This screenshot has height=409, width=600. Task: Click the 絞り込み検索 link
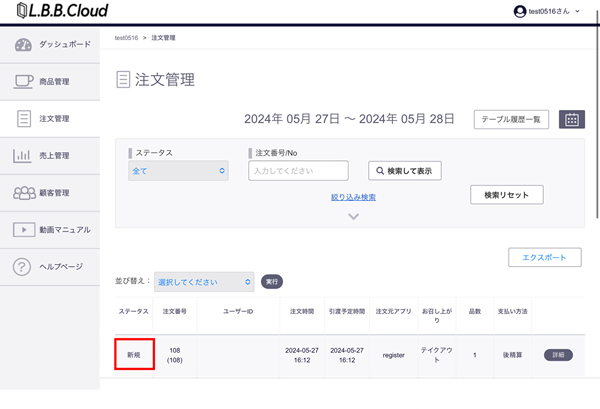pos(353,197)
